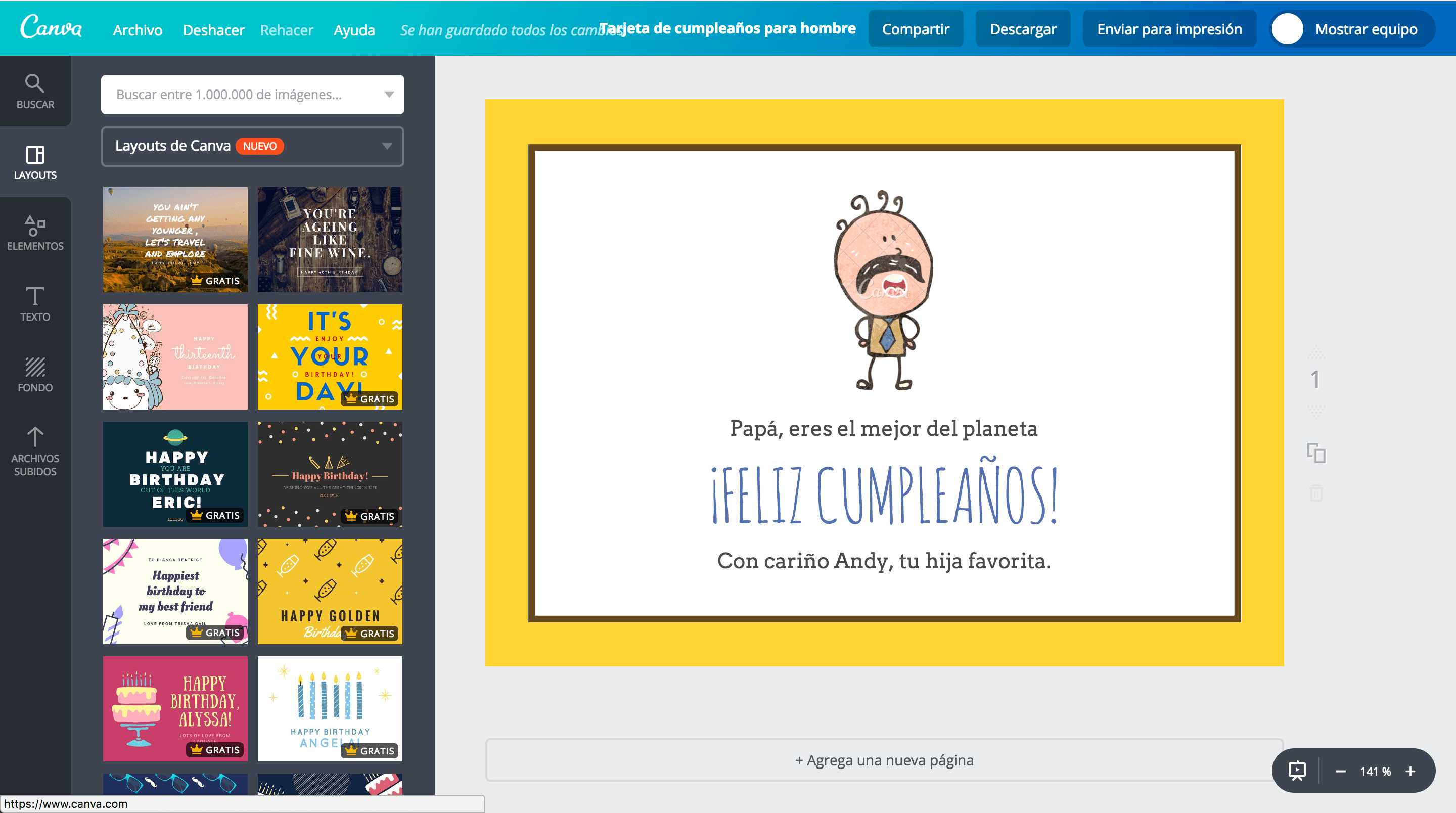Delete the page with trash icon

point(1316,492)
